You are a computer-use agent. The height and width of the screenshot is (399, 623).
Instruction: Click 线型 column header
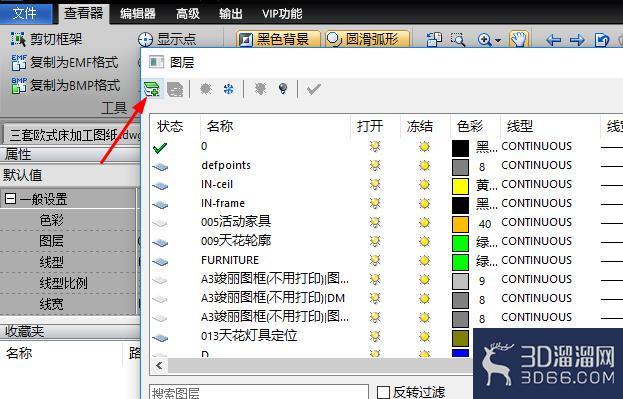point(550,126)
